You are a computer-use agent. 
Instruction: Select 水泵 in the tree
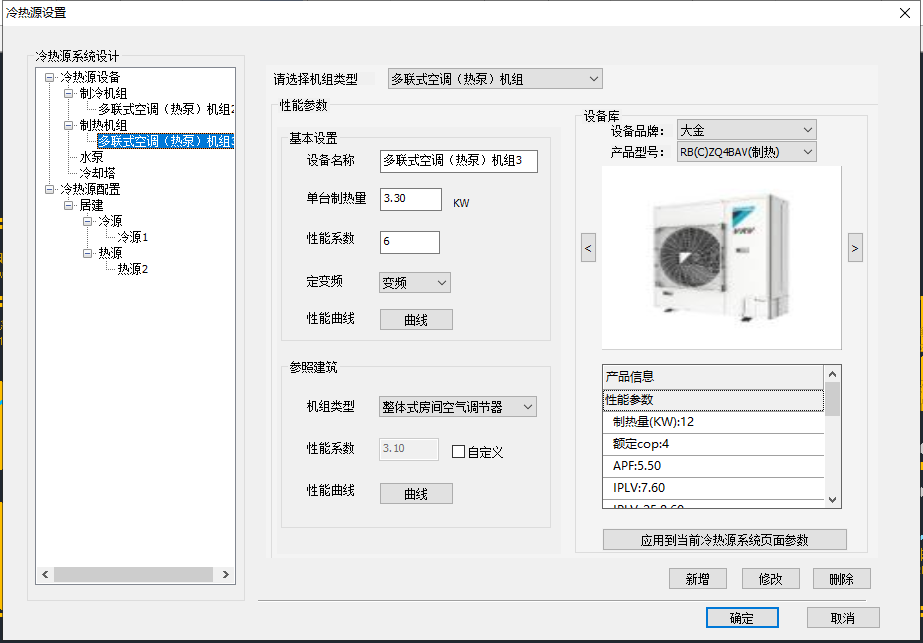pos(92,157)
